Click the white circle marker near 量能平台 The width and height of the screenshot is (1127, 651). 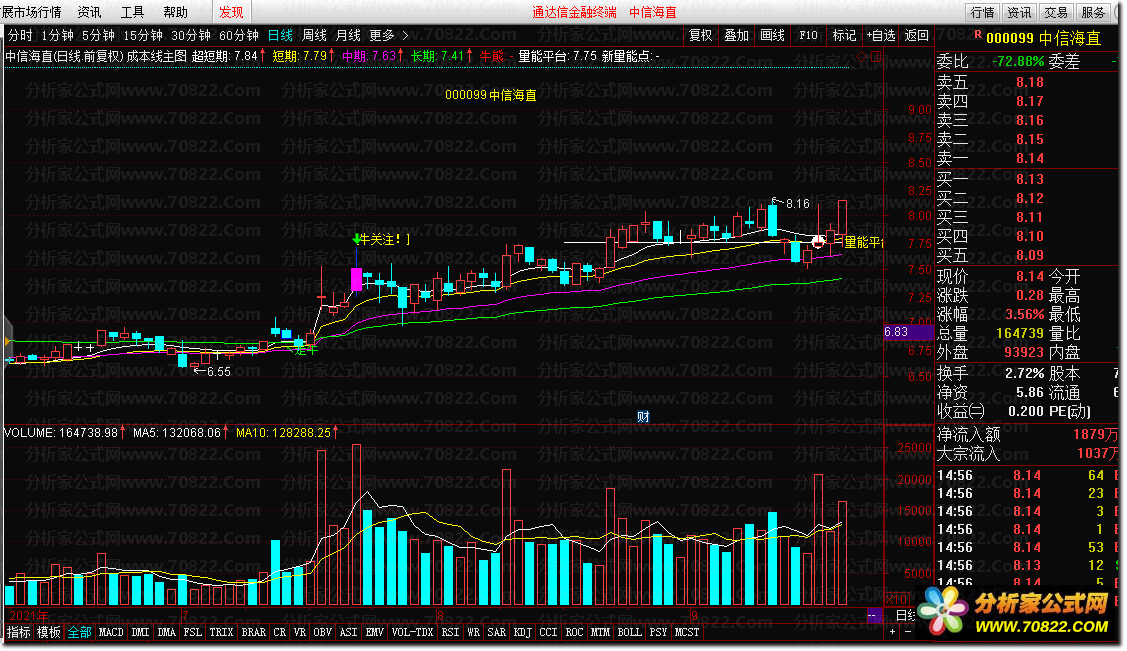pos(818,242)
